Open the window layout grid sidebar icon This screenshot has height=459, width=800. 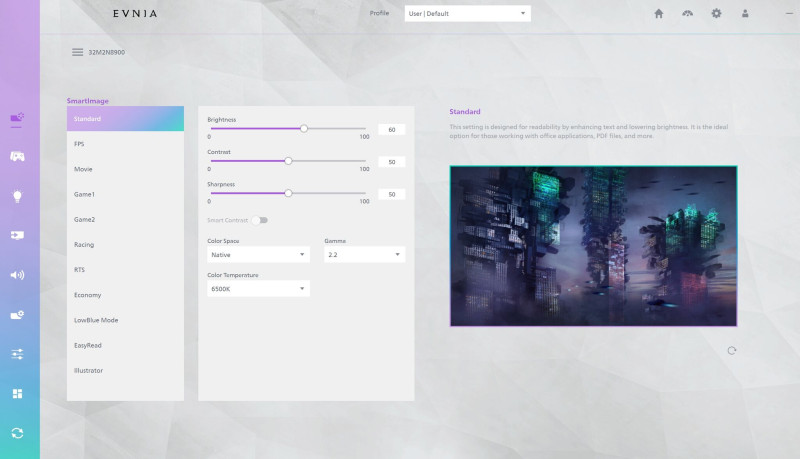coord(17,394)
